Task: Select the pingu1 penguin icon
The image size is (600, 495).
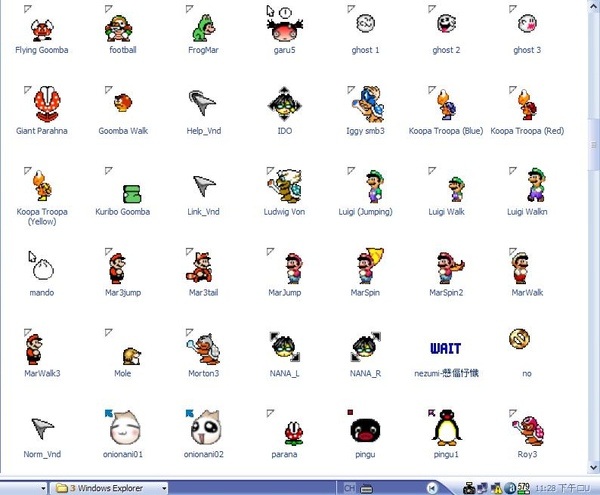Action: [x=446, y=427]
